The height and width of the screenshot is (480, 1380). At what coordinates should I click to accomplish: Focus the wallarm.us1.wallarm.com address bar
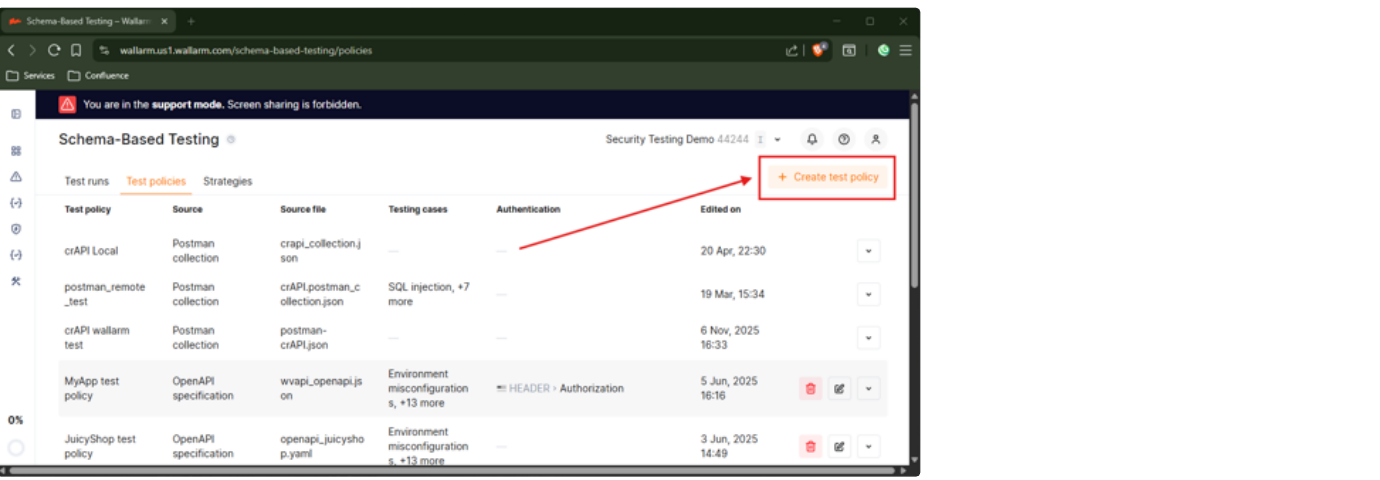[x=440, y=50]
